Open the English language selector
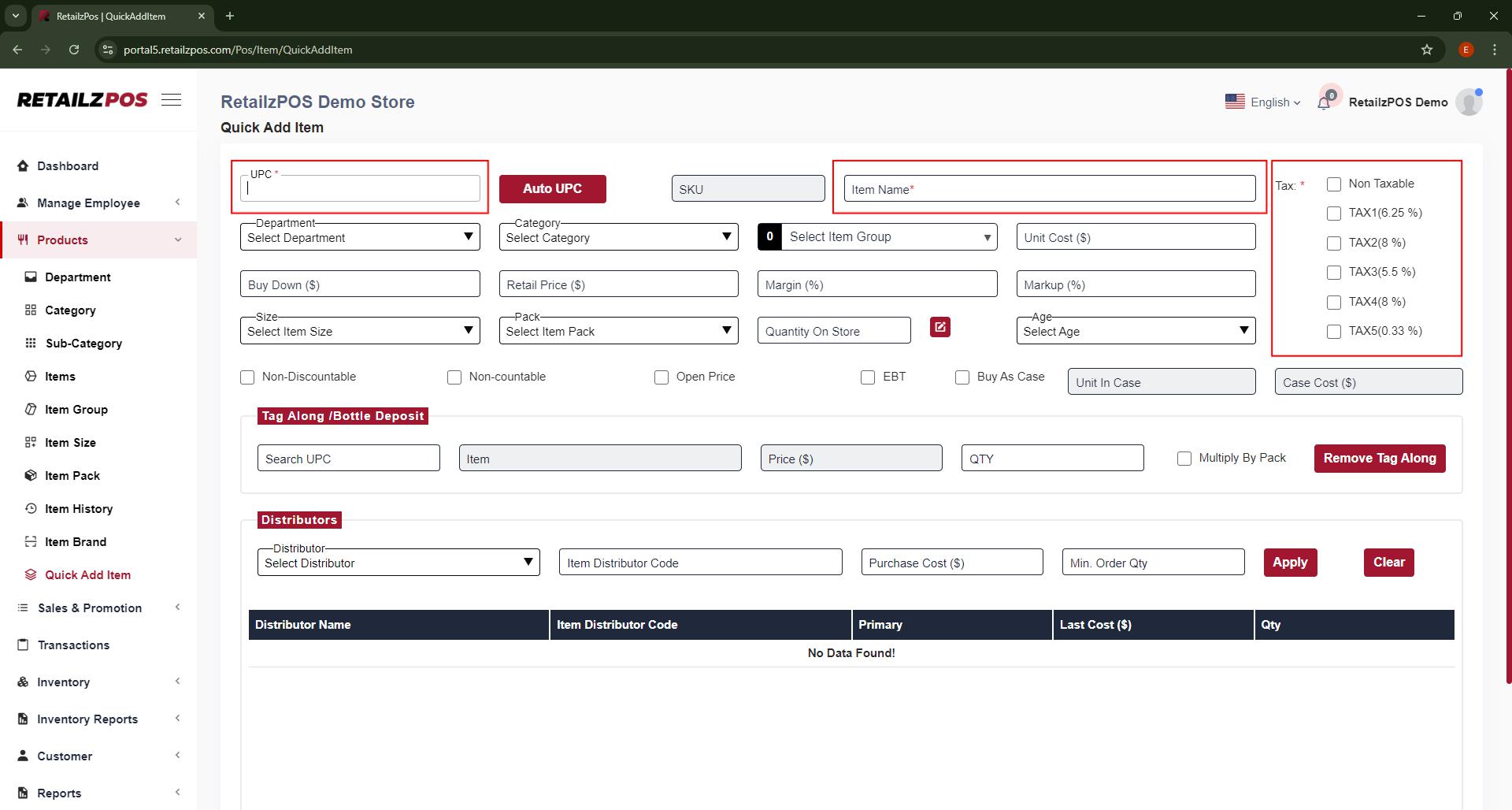 pos(1263,102)
